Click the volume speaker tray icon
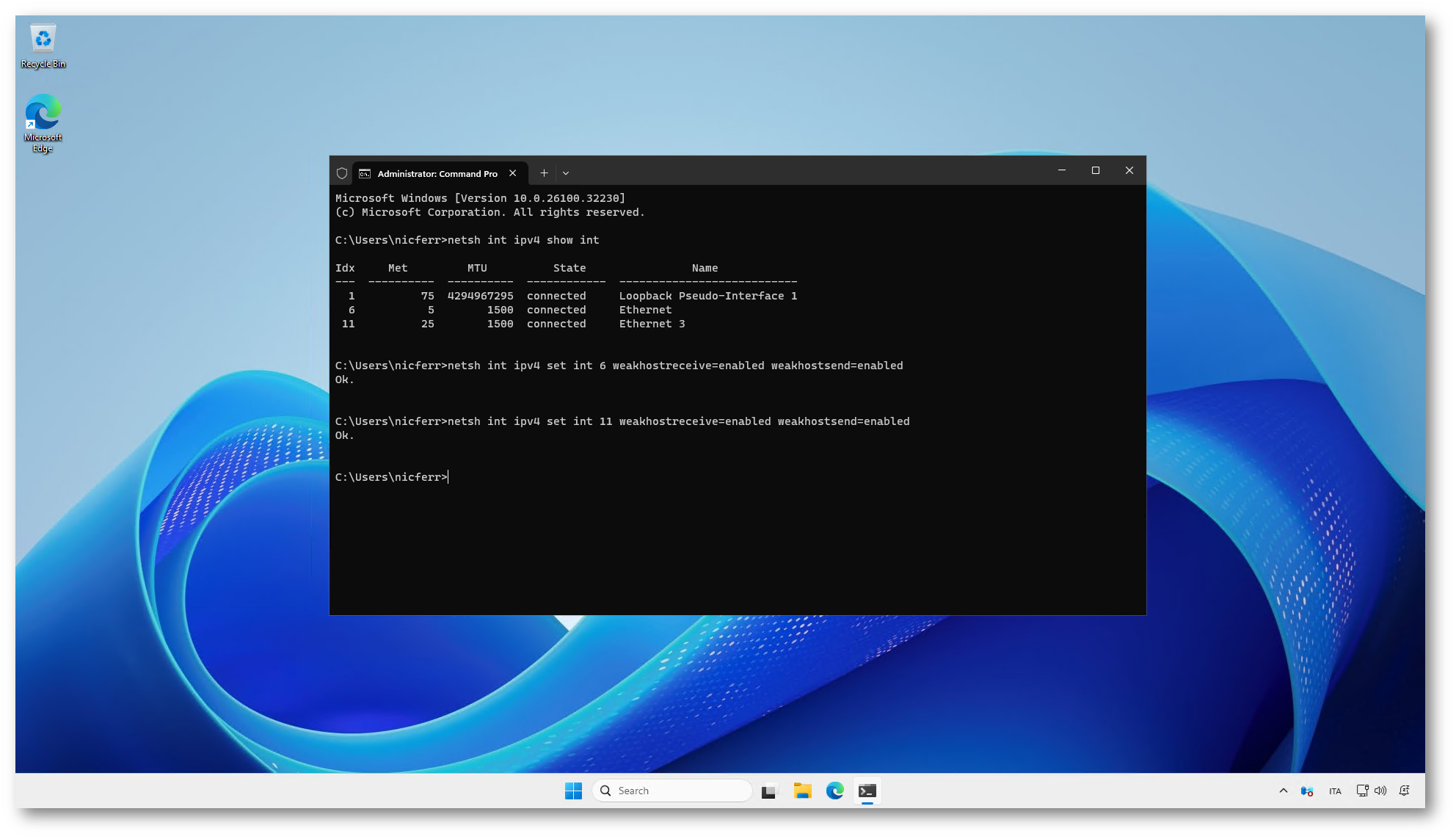Viewport: 1456px width, 839px height. coord(1380,791)
